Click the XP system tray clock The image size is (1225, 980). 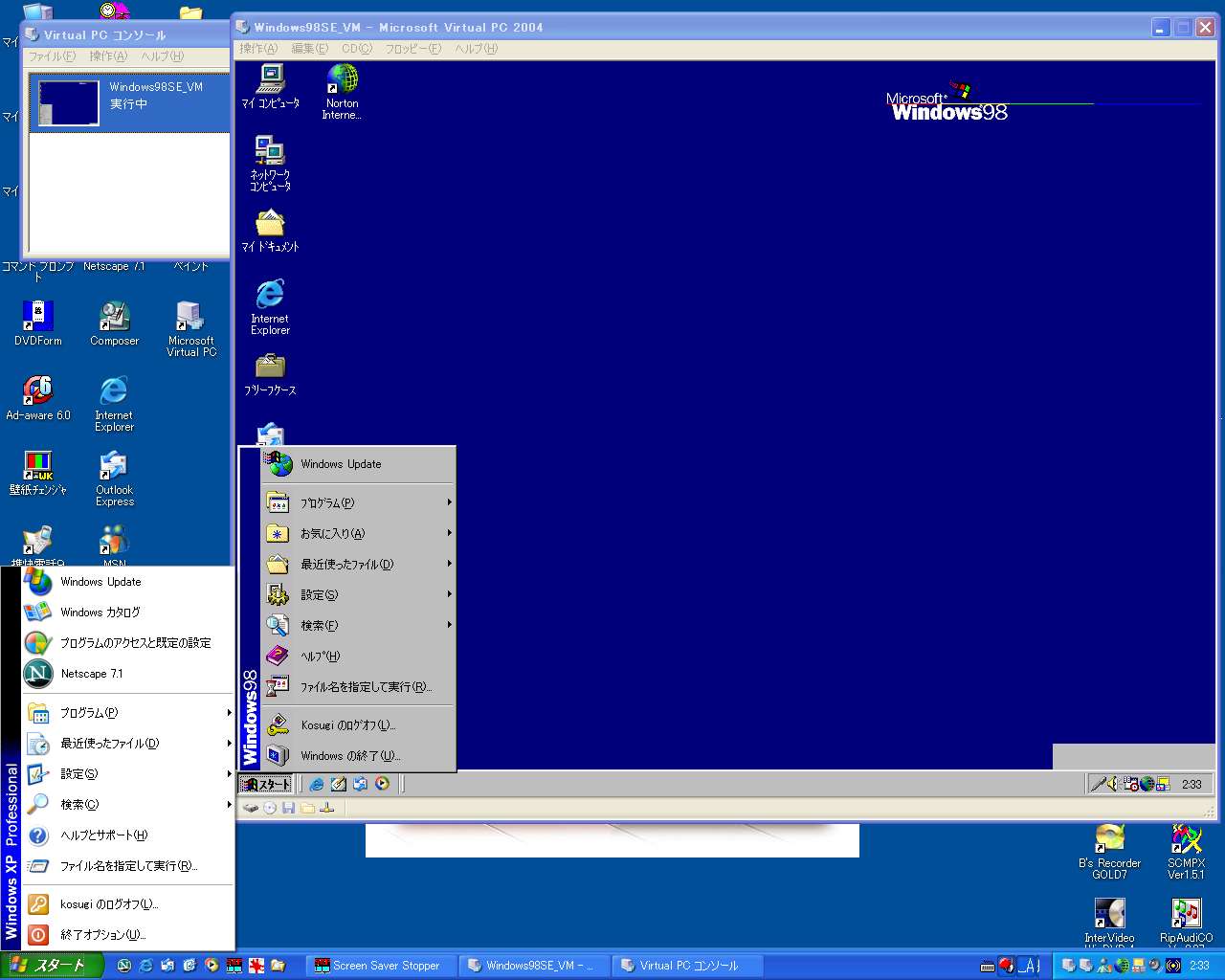[x=1199, y=966]
